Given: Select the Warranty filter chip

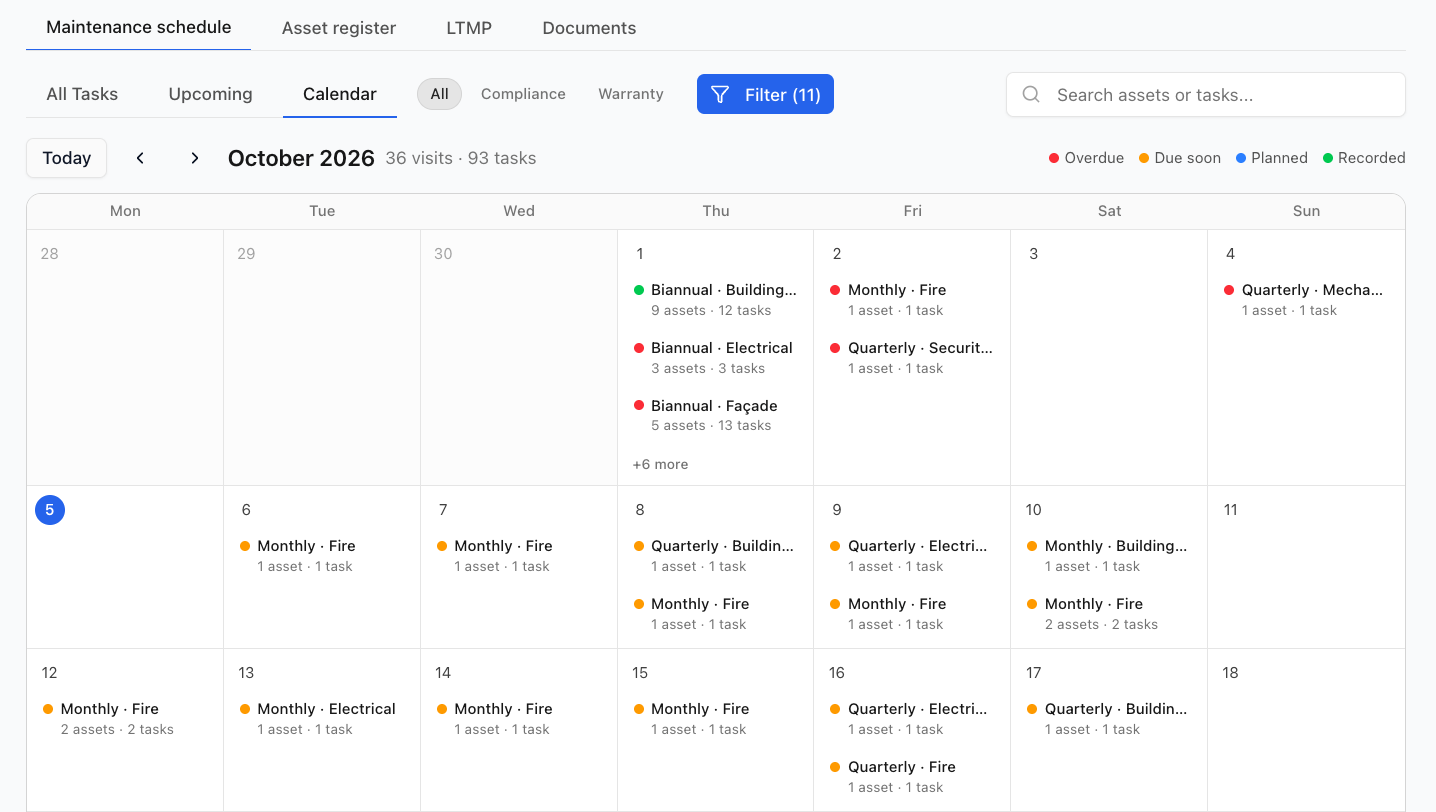Looking at the screenshot, I should [631, 94].
